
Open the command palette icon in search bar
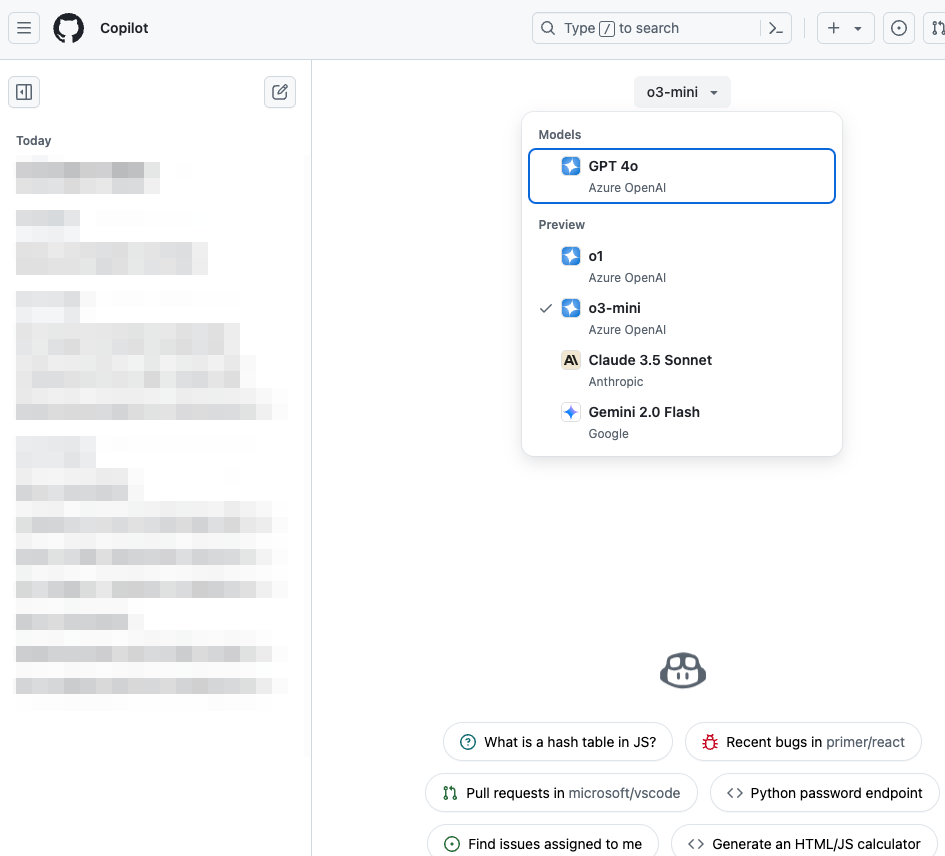(776, 28)
